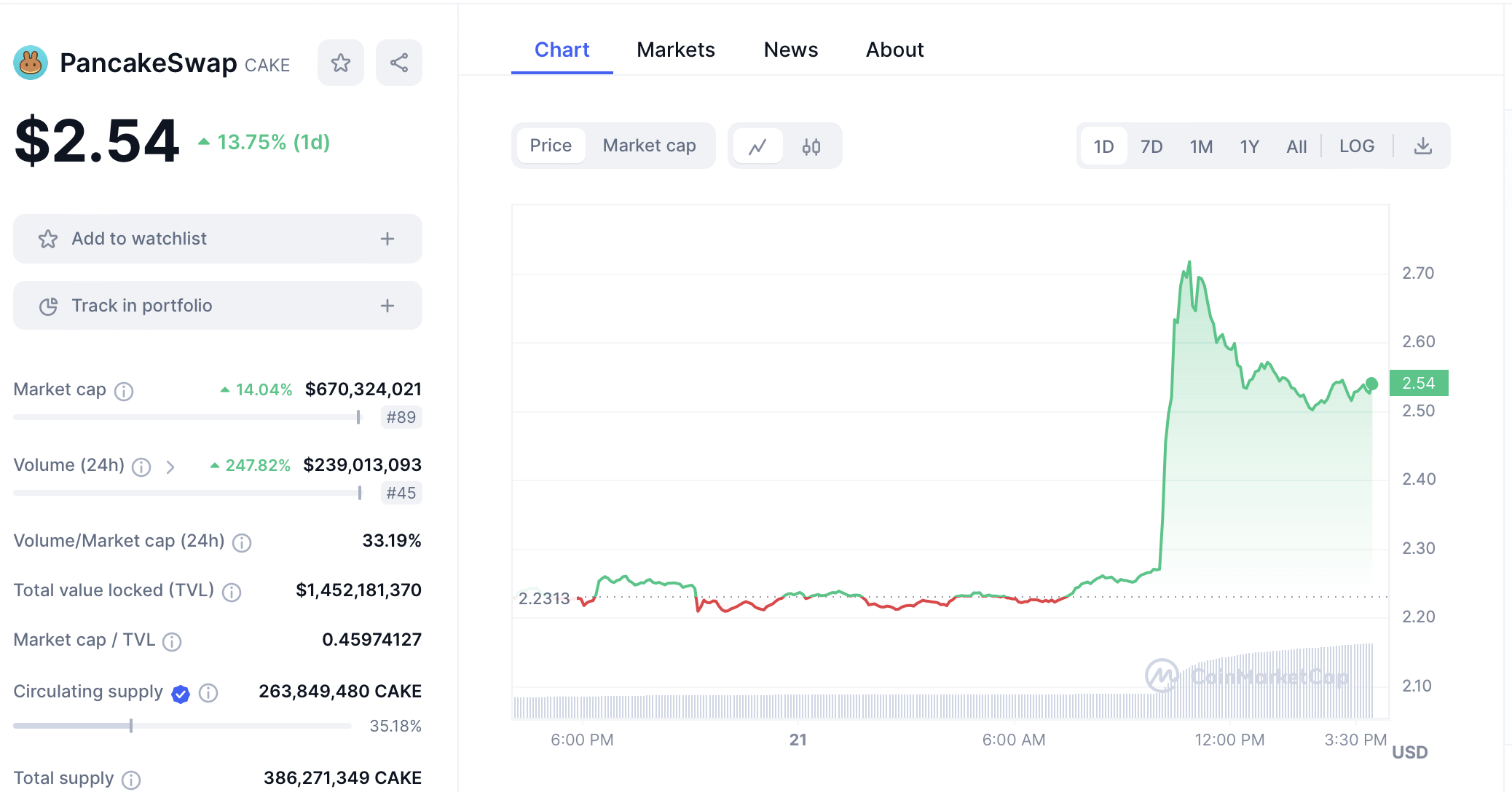Click the Circulating supply verified badge
Screen dimensions: 1512x792
click(x=181, y=694)
